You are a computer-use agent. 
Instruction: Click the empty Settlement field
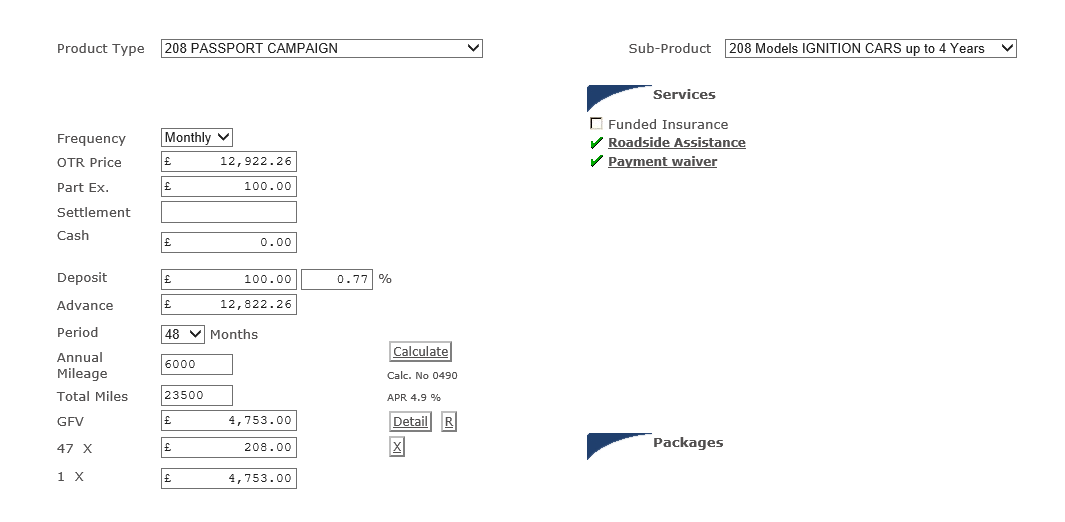(229, 212)
